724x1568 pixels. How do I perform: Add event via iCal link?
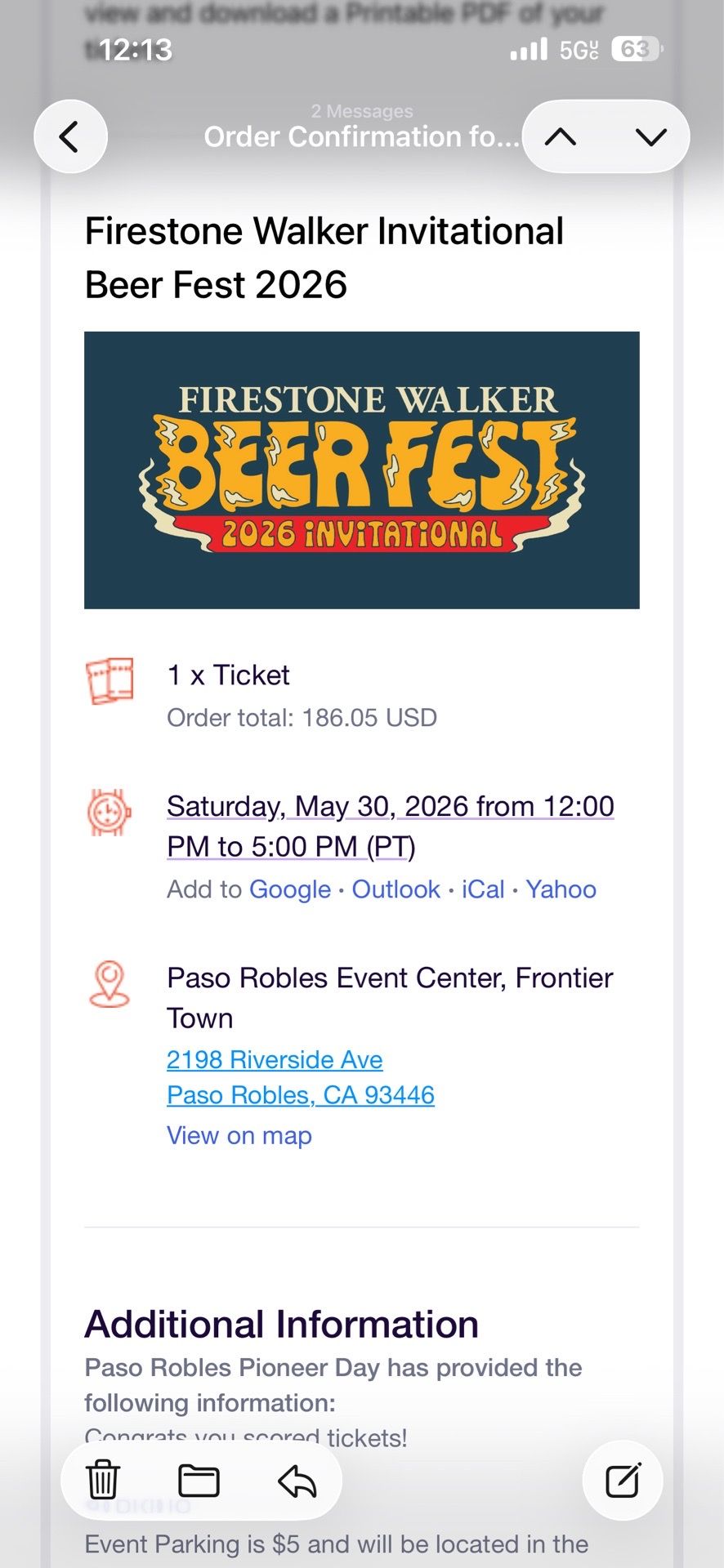tap(483, 889)
